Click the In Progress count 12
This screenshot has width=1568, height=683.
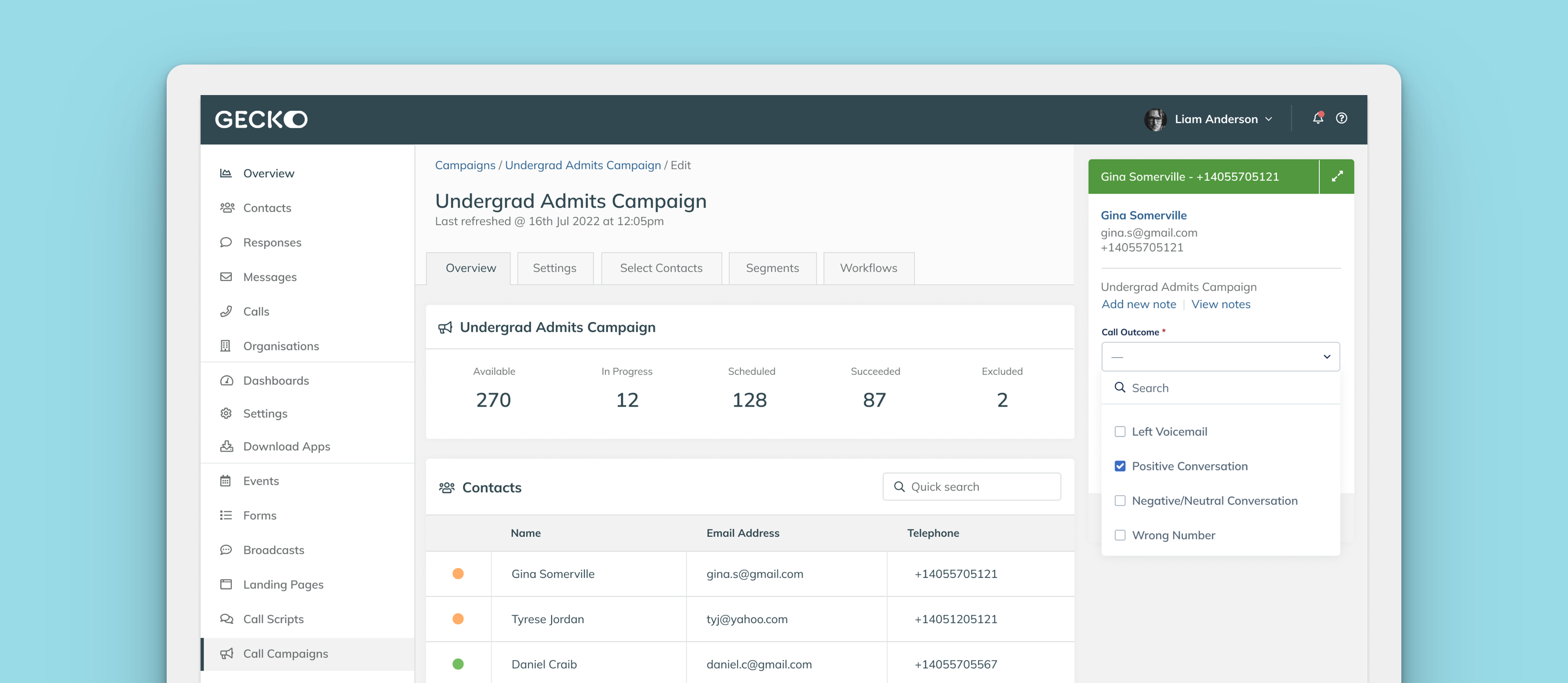coord(627,400)
